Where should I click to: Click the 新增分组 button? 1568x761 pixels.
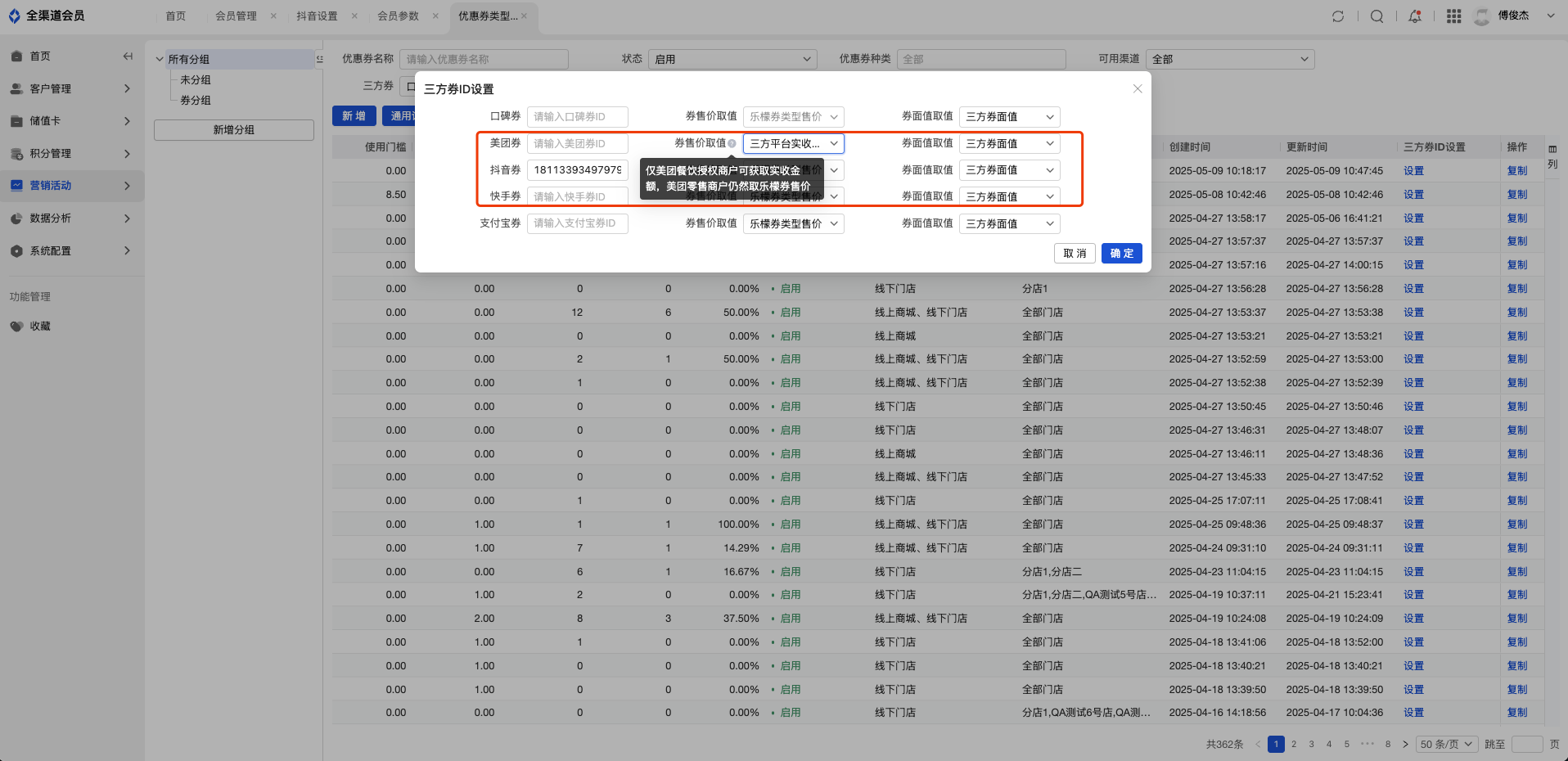pos(234,130)
